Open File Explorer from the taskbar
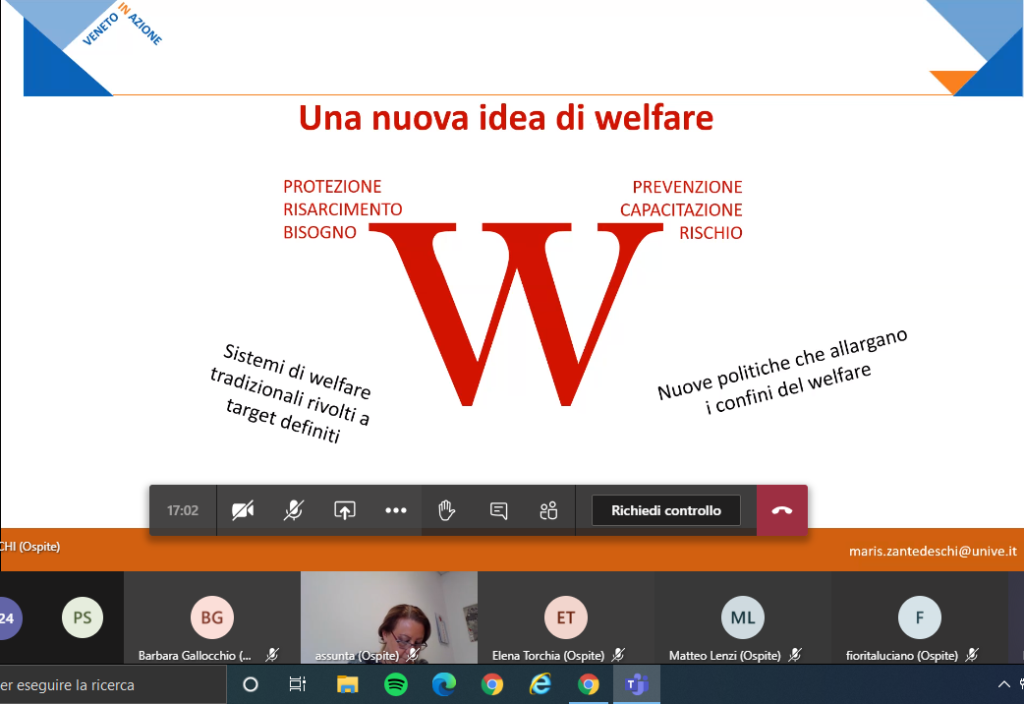1024x704 pixels. [x=347, y=685]
